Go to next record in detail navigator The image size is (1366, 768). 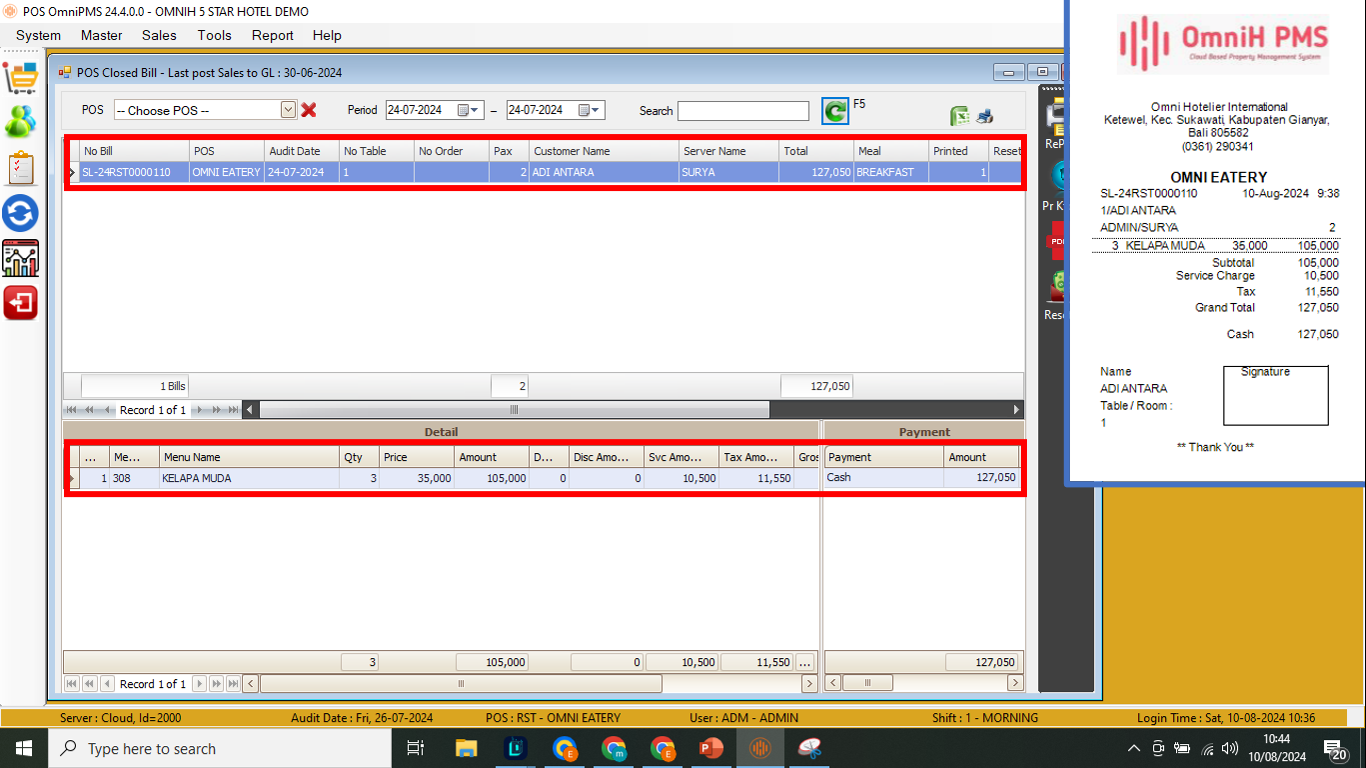199,684
